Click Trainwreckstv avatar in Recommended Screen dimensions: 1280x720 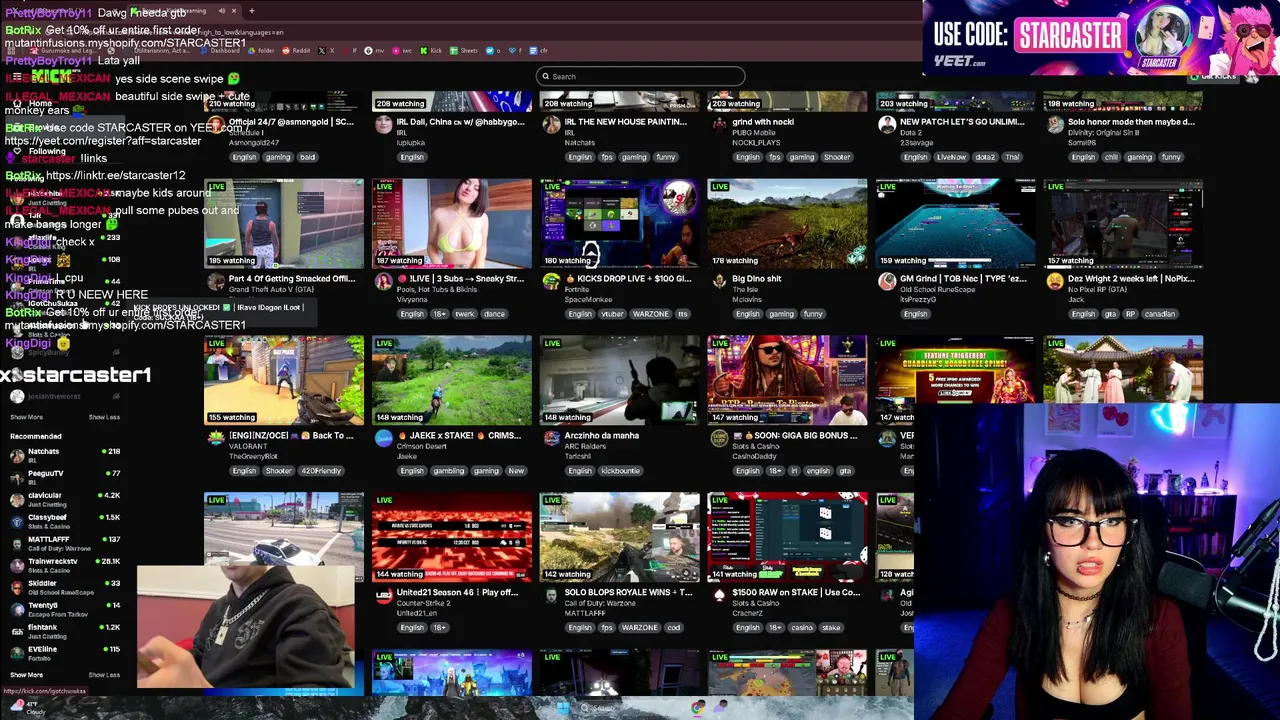point(17,565)
